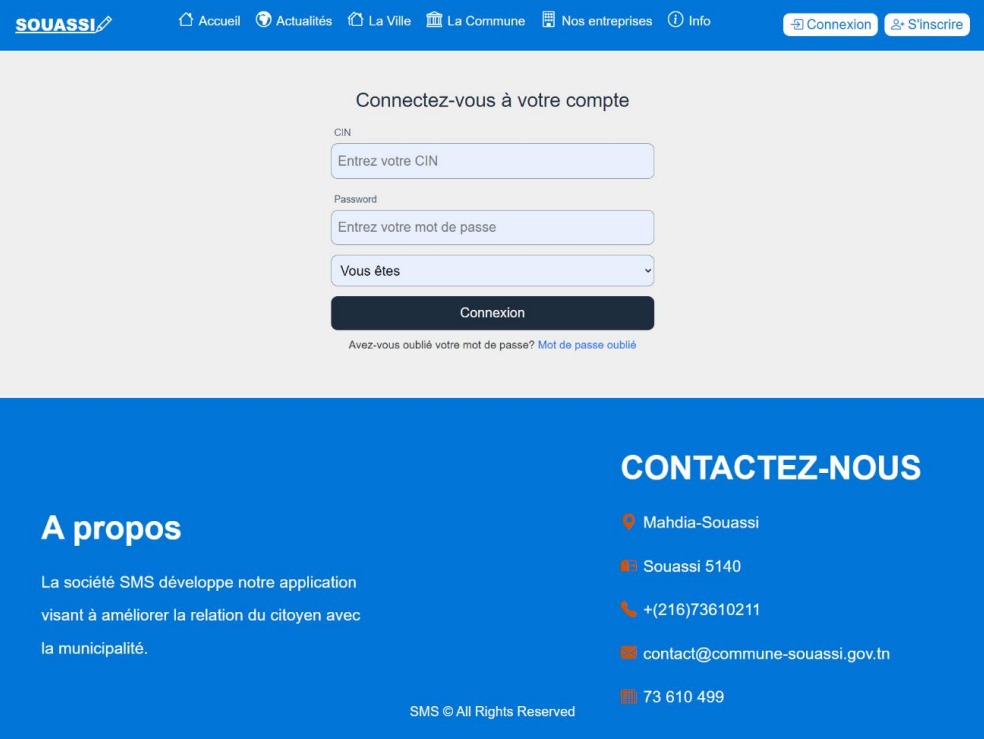Click the Souassi 5140 postal code text
This screenshot has width=984, height=739.
[692, 566]
